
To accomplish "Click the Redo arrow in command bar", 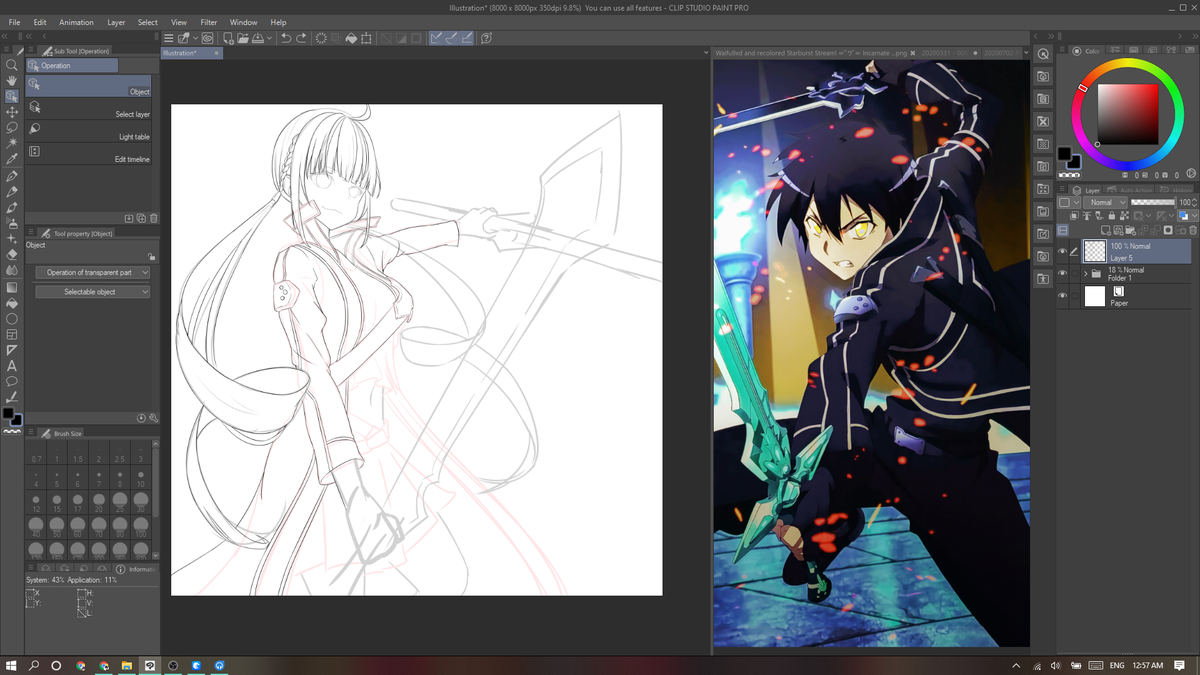I will [x=301, y=38].
